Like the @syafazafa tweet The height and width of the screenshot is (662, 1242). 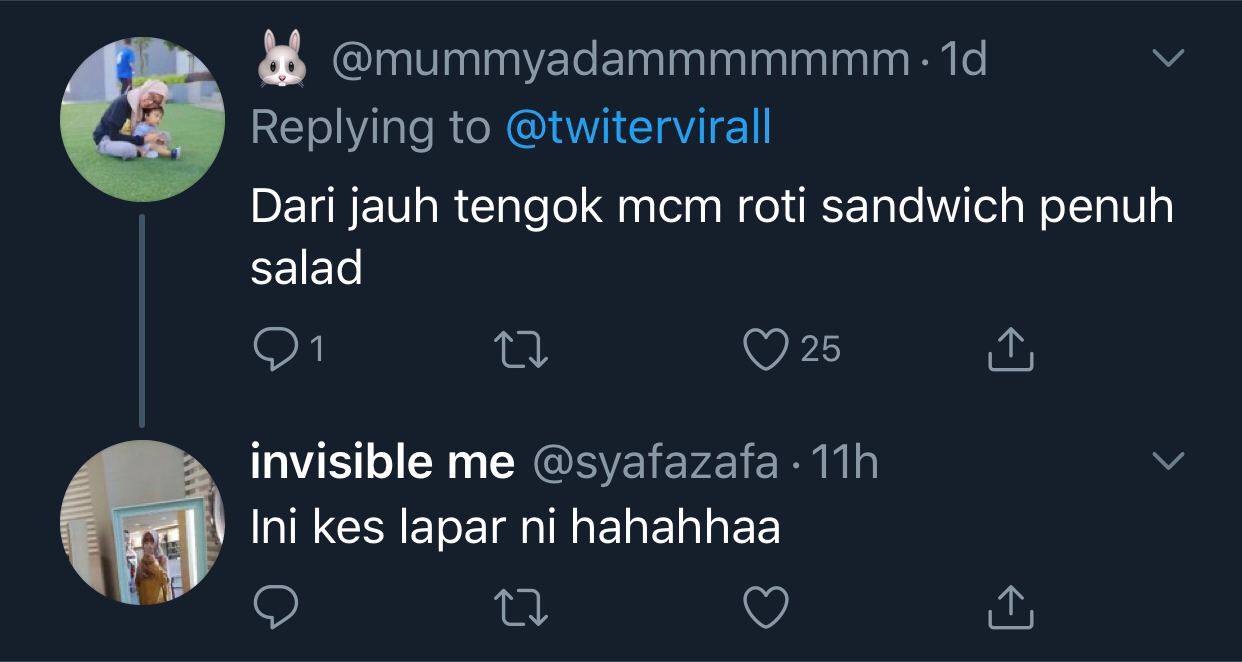766,606
